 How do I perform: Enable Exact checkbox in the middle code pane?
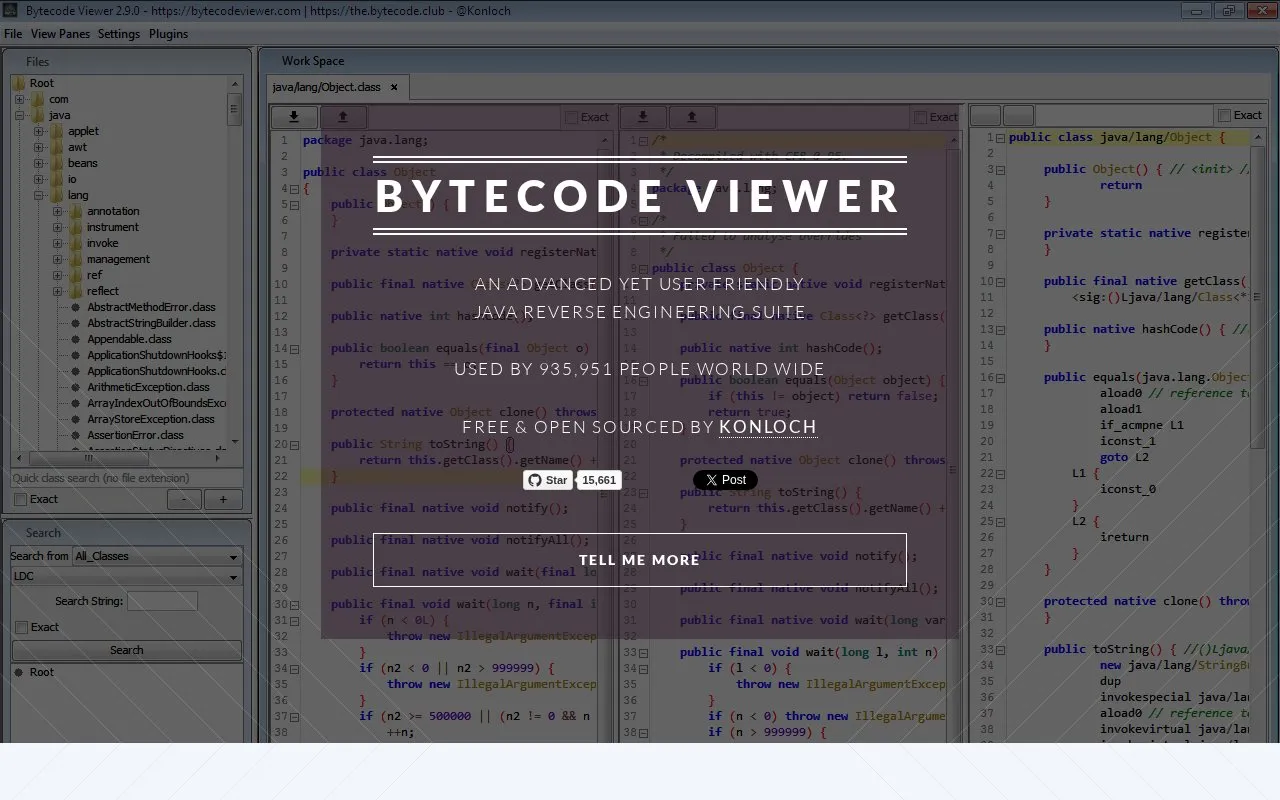coord(921,117)
